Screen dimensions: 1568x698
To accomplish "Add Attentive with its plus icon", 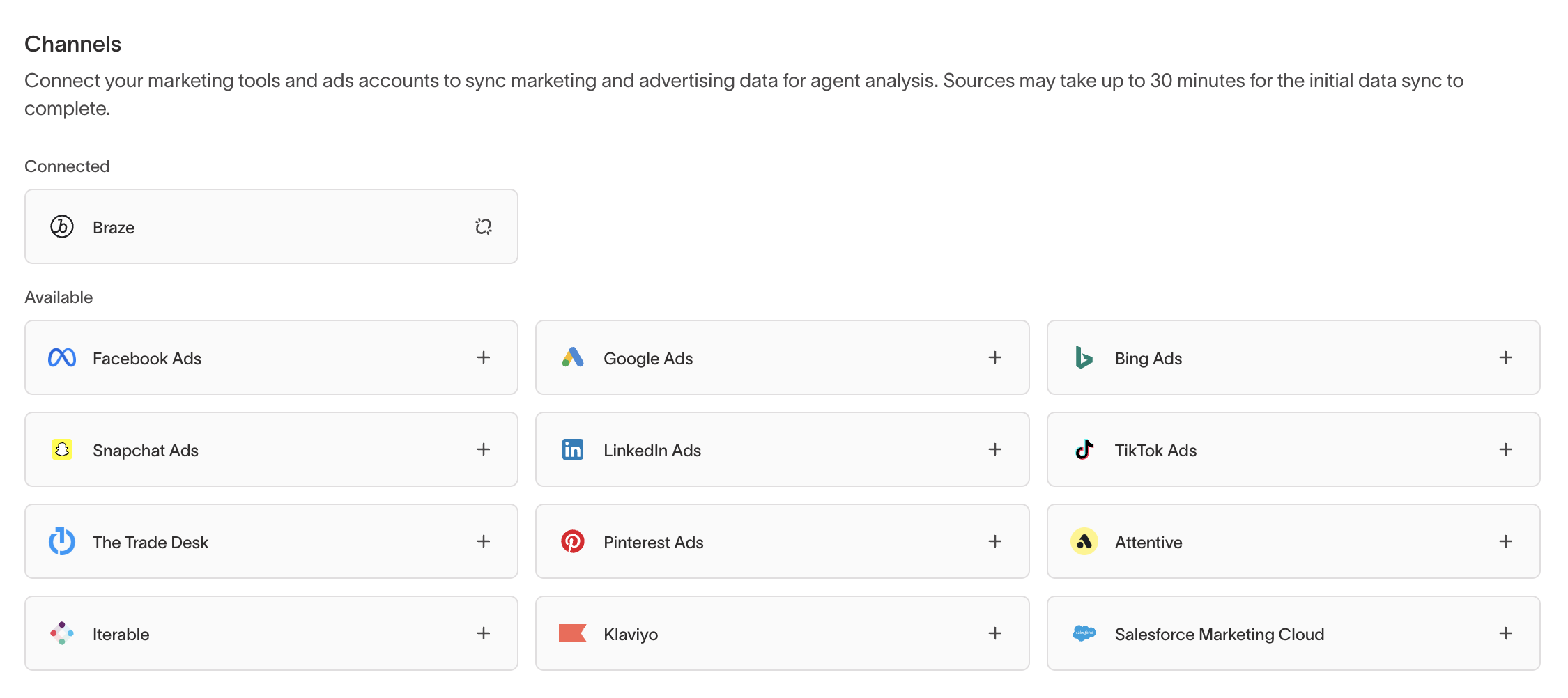I will click(x=1506, y=541).
